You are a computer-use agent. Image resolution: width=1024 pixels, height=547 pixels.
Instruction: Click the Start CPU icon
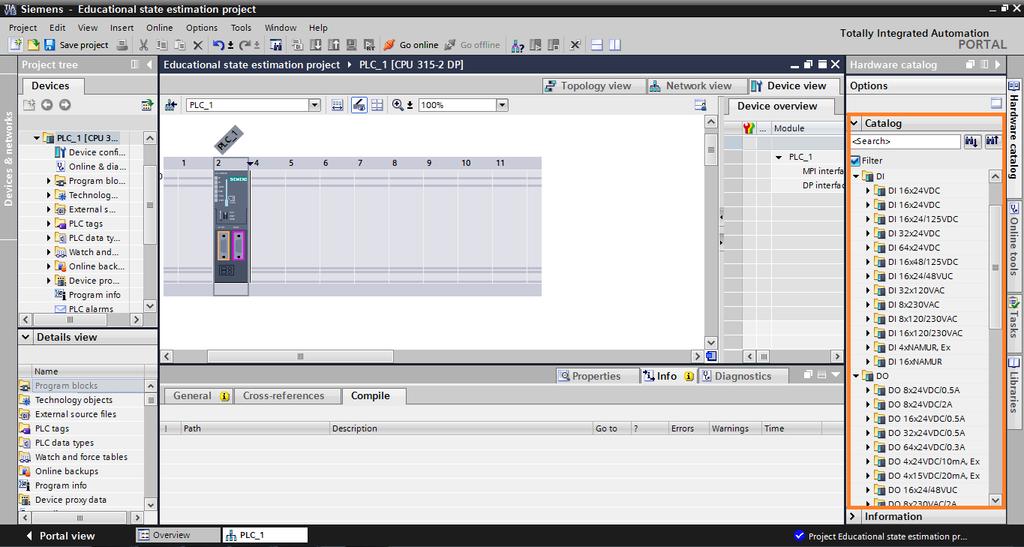536,45
